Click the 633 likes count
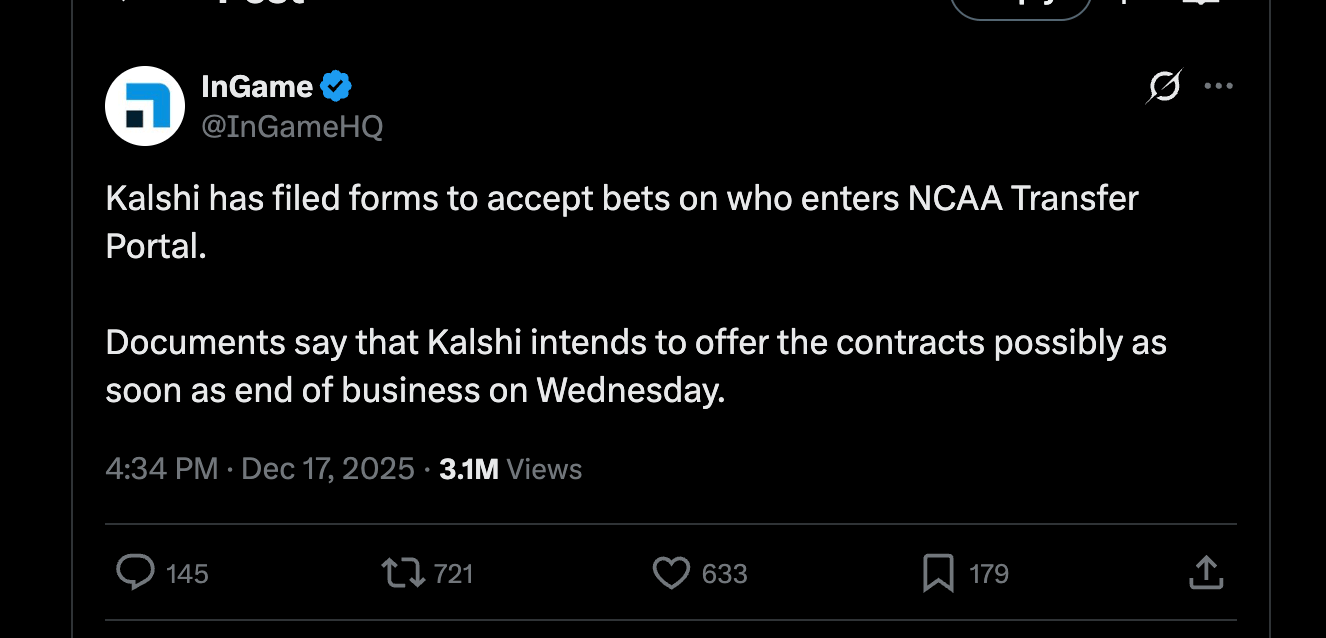This screenshot has height=638, width=1326. tap(724, 574)
